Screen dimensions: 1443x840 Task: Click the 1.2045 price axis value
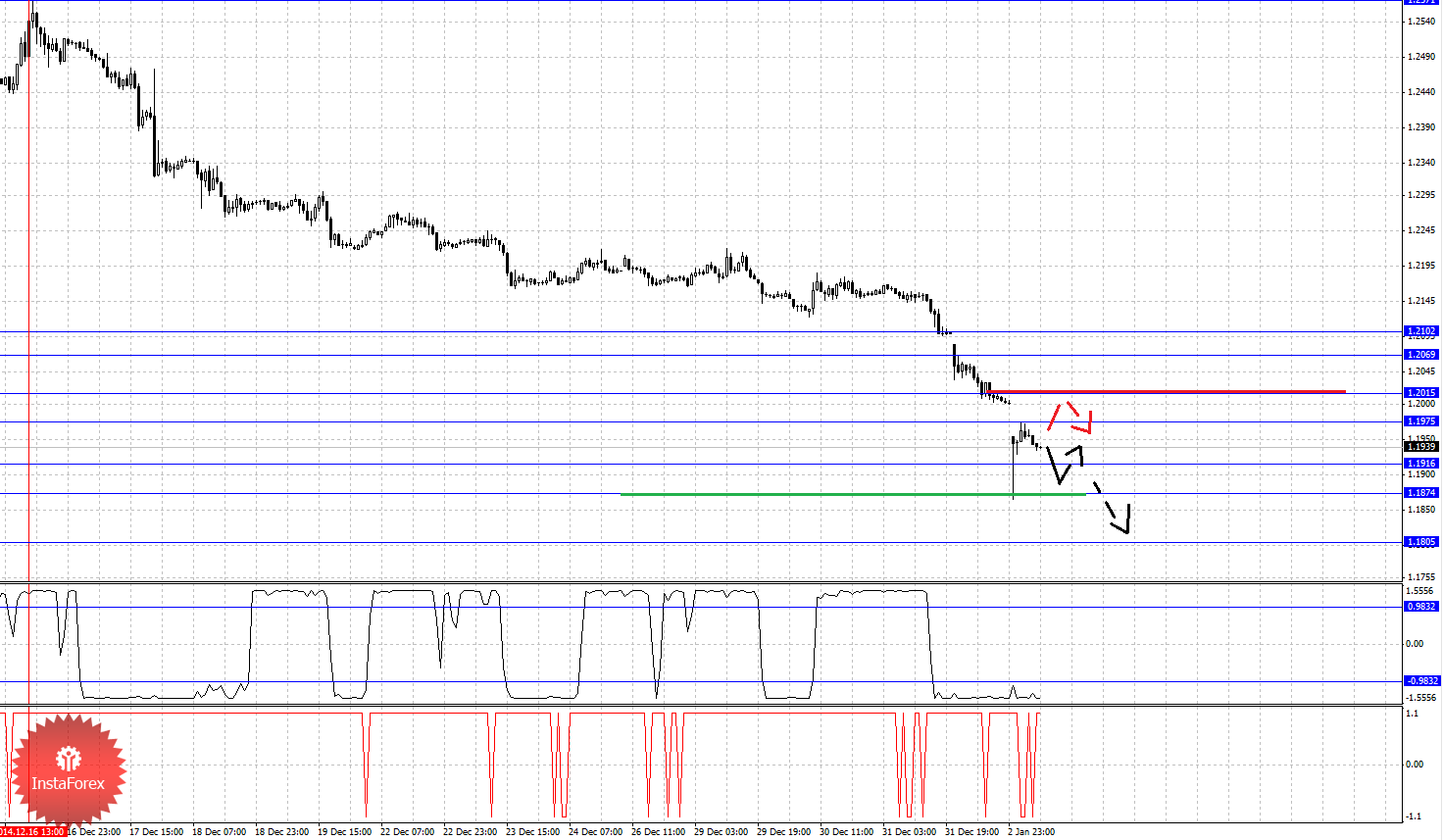pyautogui.click(x=1421, y=371)
